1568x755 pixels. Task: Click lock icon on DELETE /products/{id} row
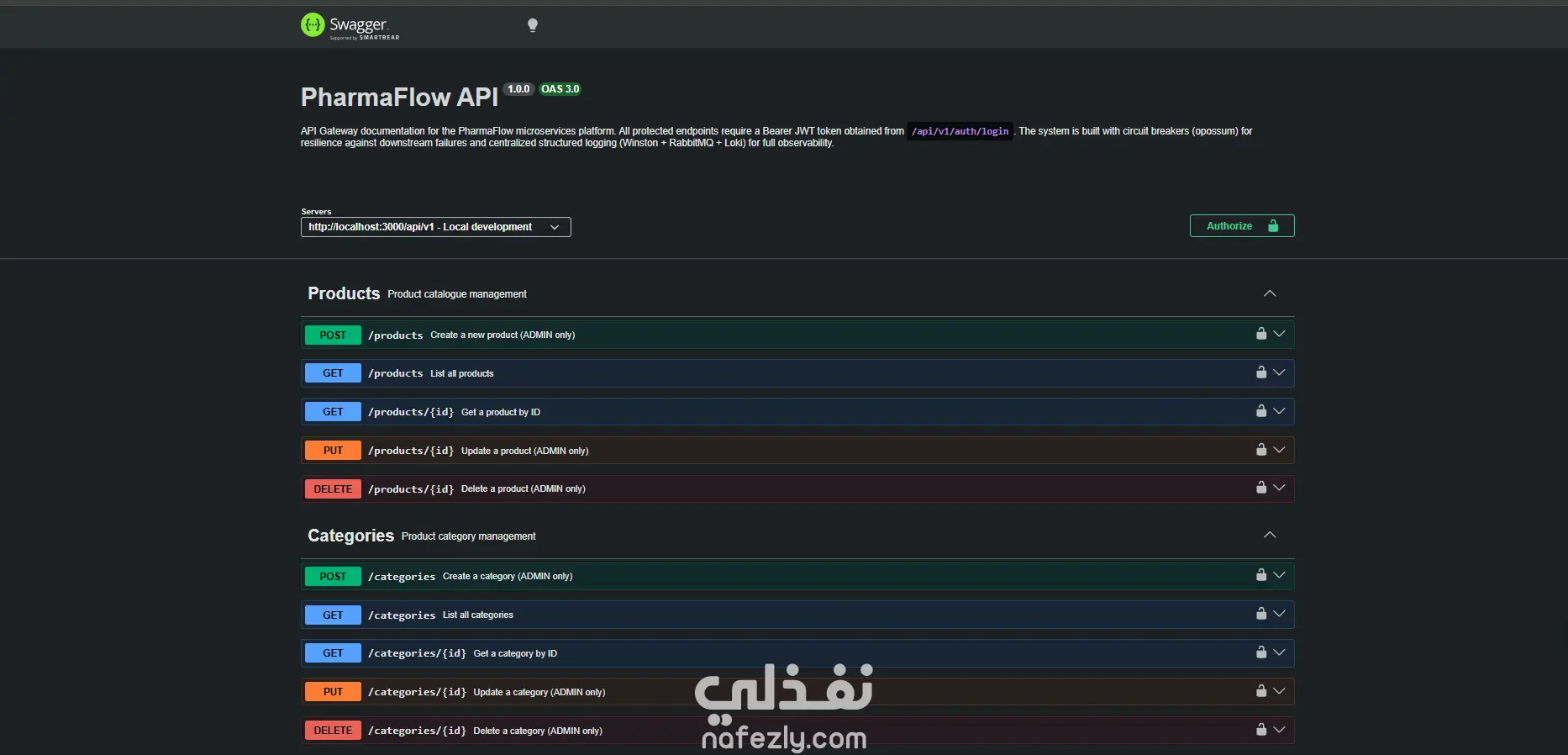click(1261, 488)
